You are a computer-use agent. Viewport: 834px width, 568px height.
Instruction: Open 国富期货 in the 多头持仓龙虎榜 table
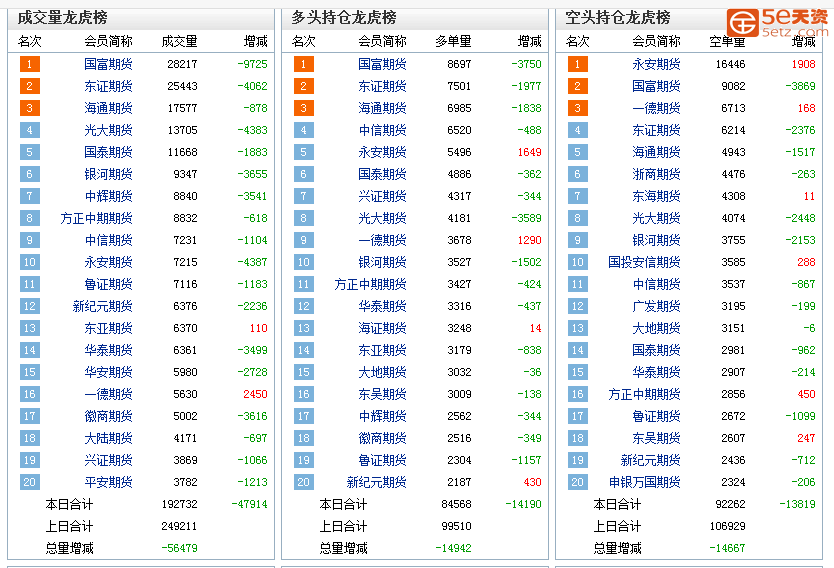tap(382, 64)
